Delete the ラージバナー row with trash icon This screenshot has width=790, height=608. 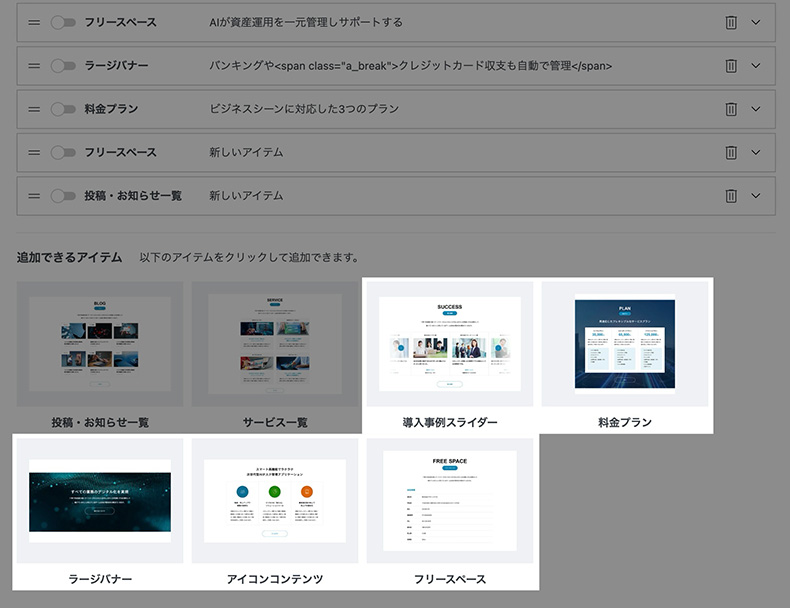[x=731, y=66]
